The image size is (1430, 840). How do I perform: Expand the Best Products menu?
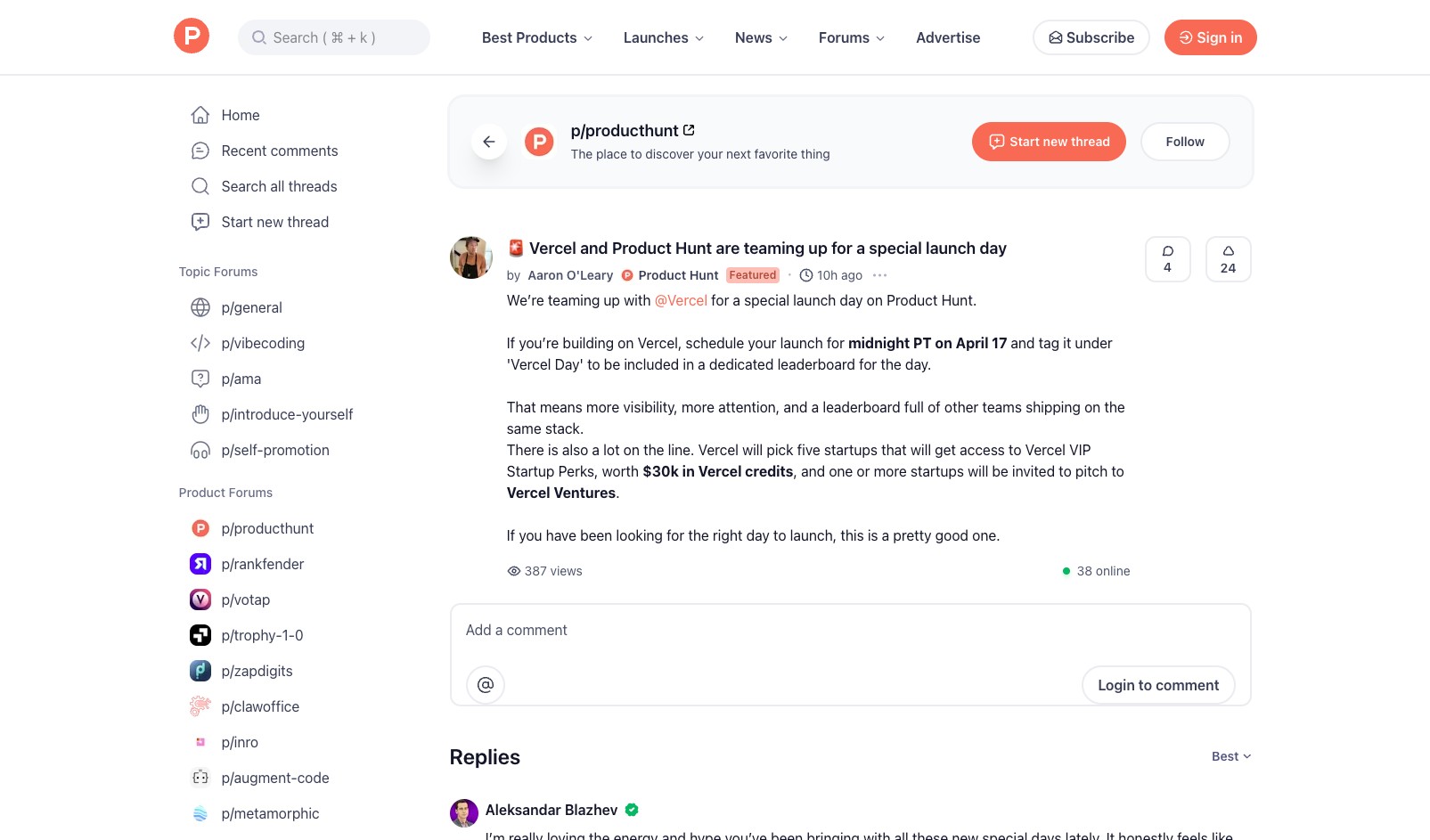537,37
